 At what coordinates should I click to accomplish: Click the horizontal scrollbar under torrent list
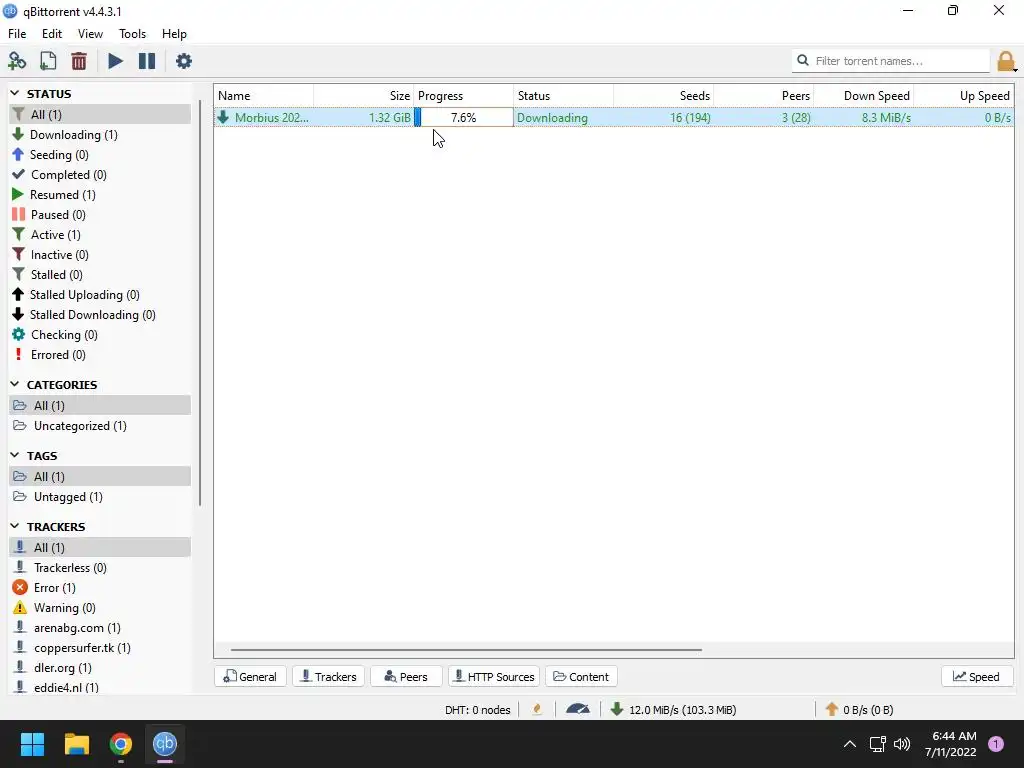click(466, 650)
